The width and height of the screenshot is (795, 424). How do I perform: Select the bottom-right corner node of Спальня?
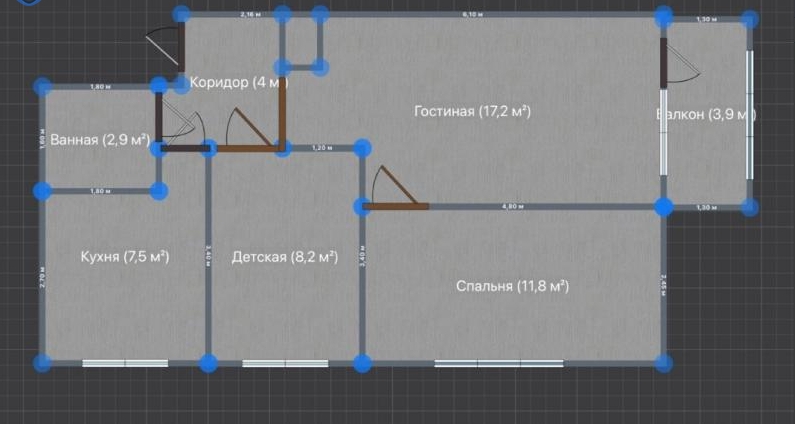664,363
